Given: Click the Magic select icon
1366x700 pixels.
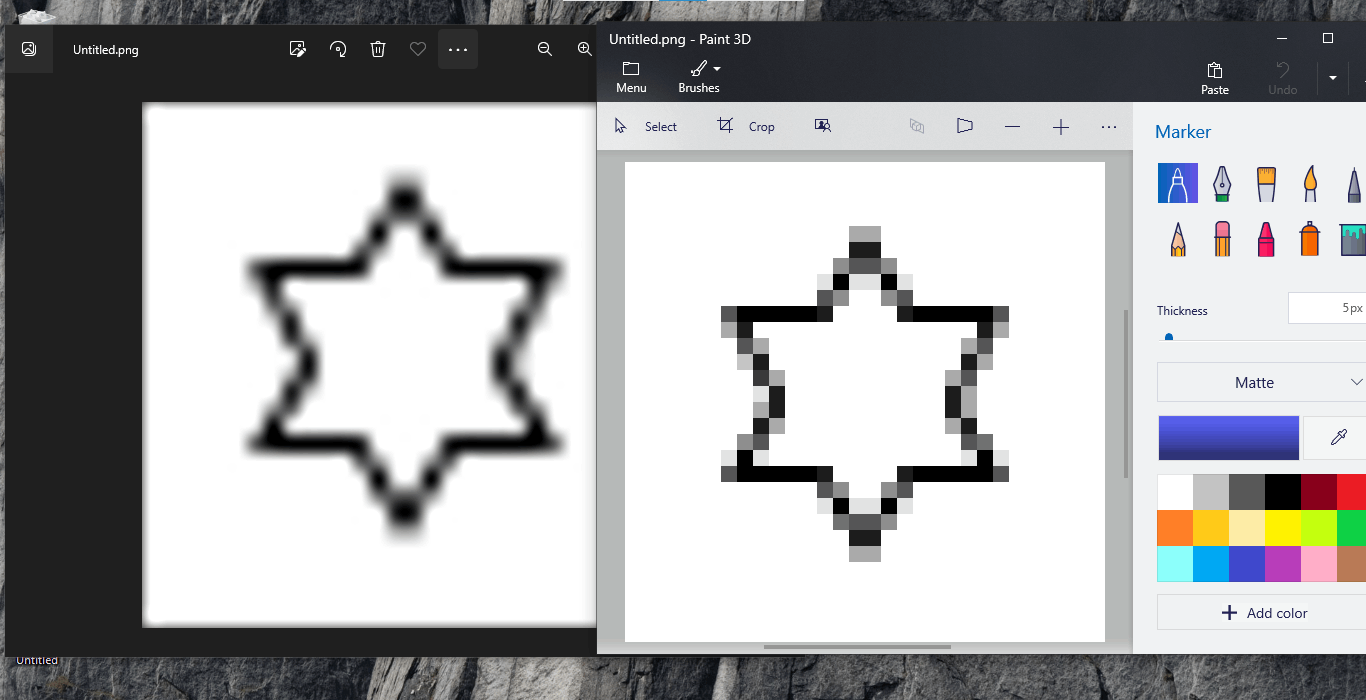Looking at the screenshot, I should pos(823,126).
